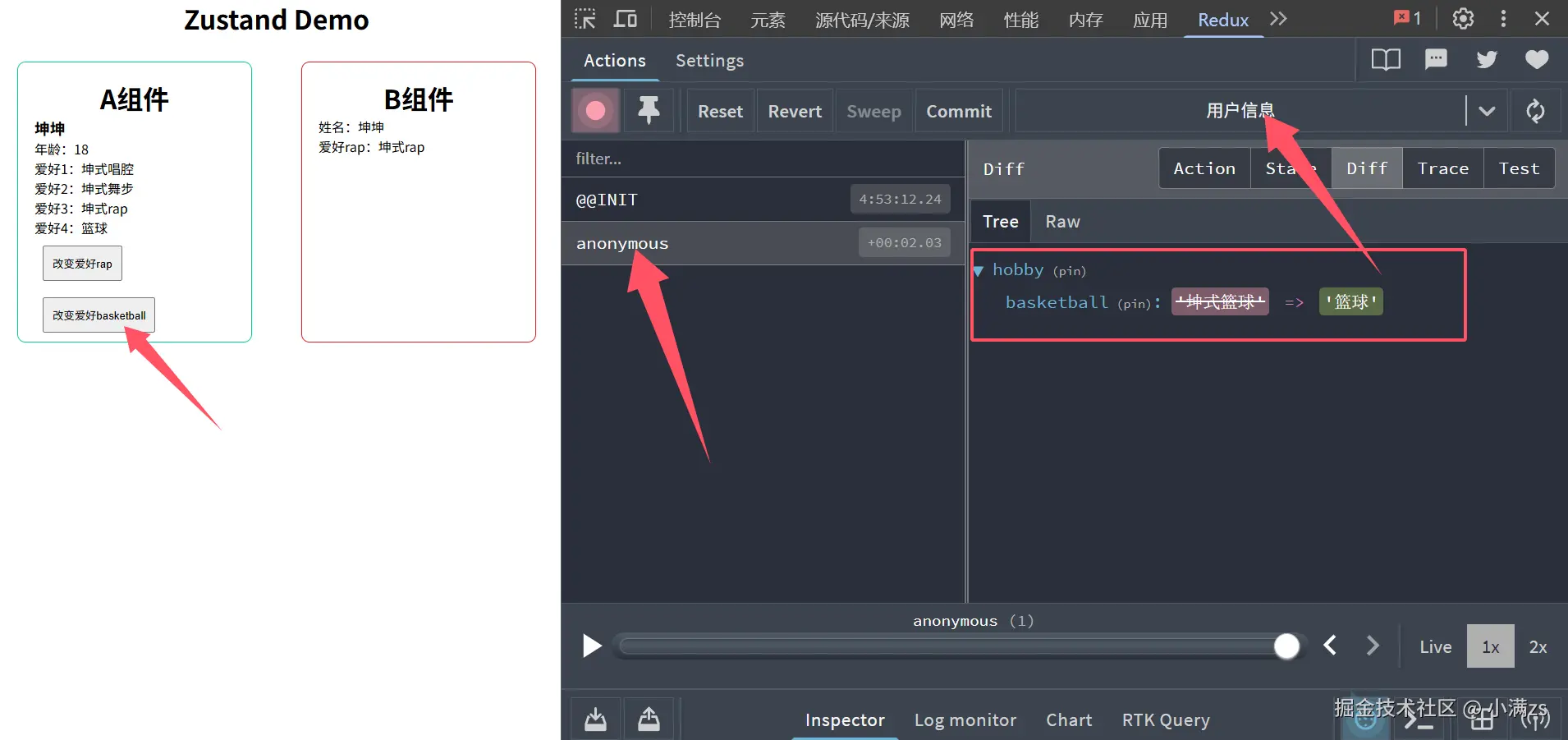
Task: Set playback speed to 2x
Action: pos(1538,647)
